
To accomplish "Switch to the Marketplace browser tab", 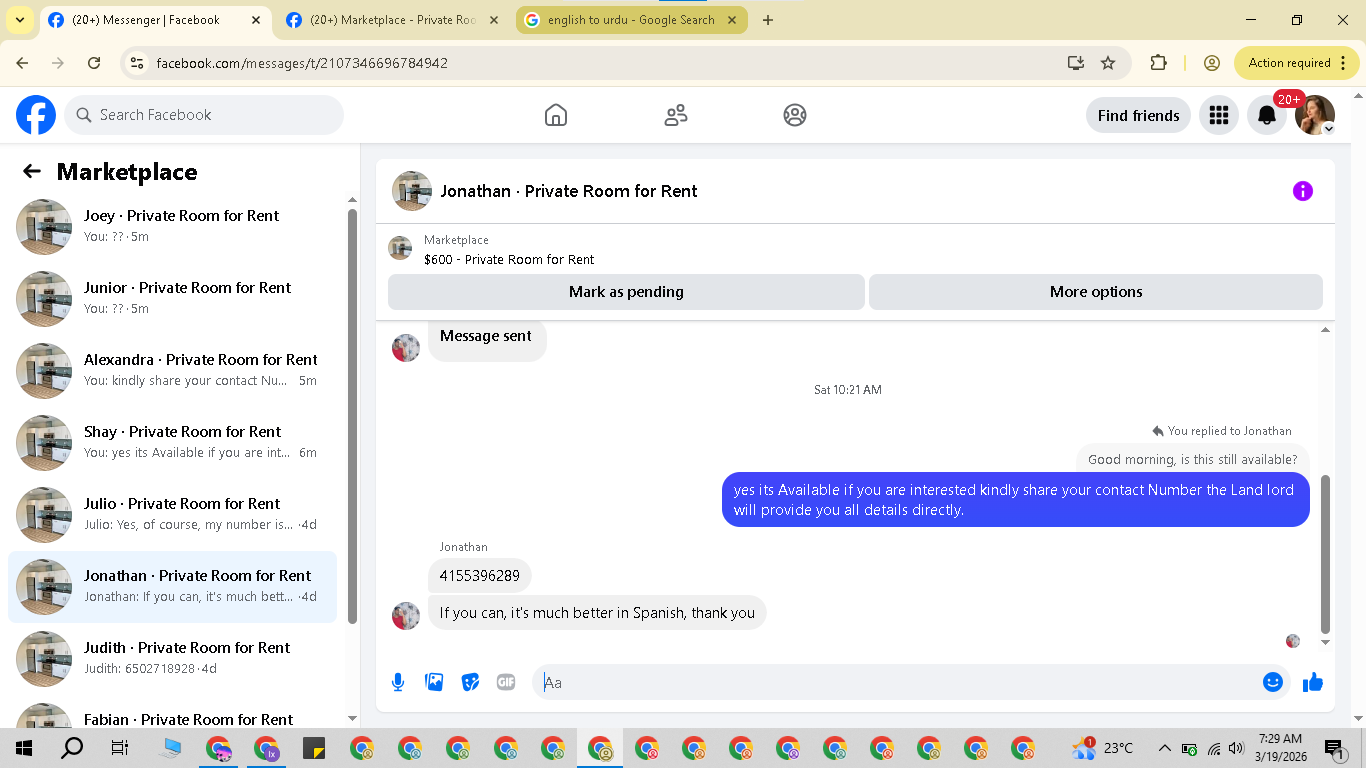I will (x=393, y=20).
